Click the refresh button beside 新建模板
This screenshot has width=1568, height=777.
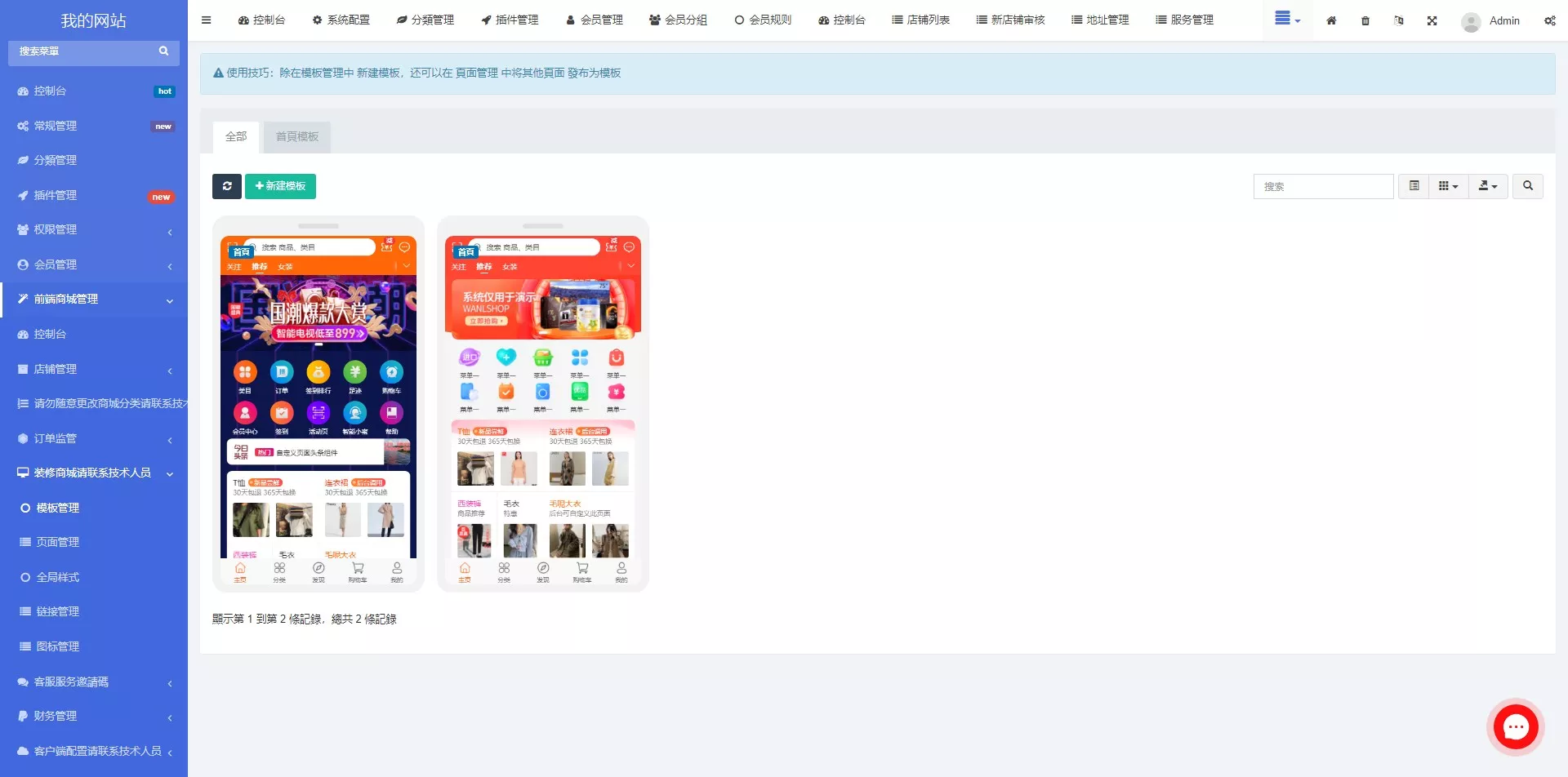tap(227, 186)
